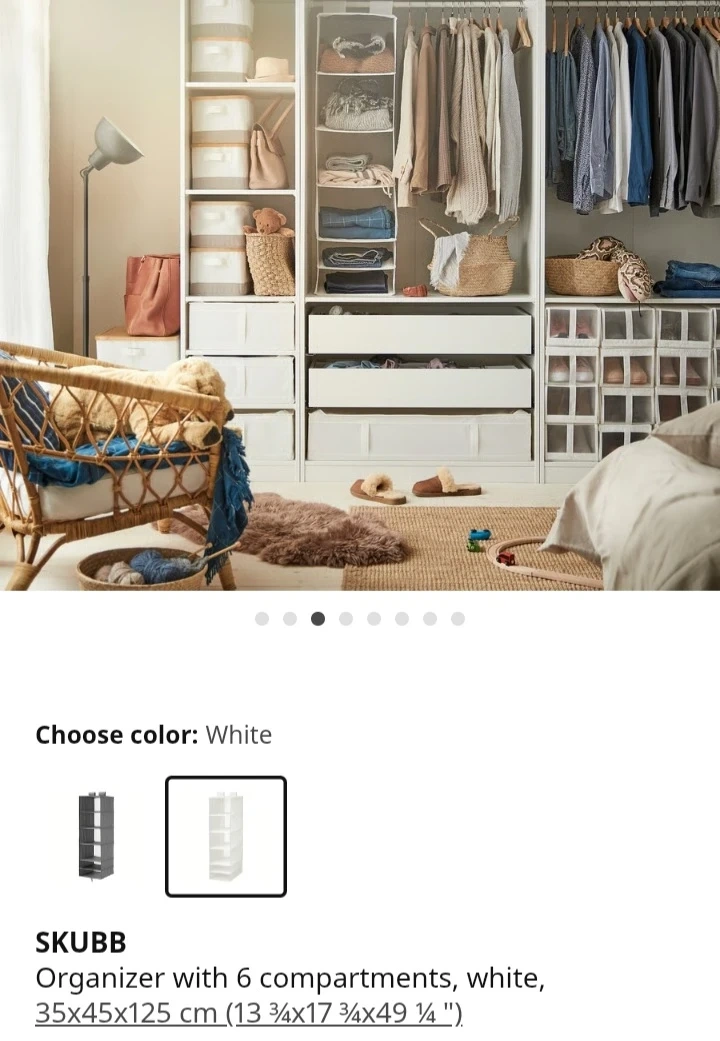Click the Organizer with 6 compartments description
Screen dimensions: 720x1041
[x=290, y=978]
